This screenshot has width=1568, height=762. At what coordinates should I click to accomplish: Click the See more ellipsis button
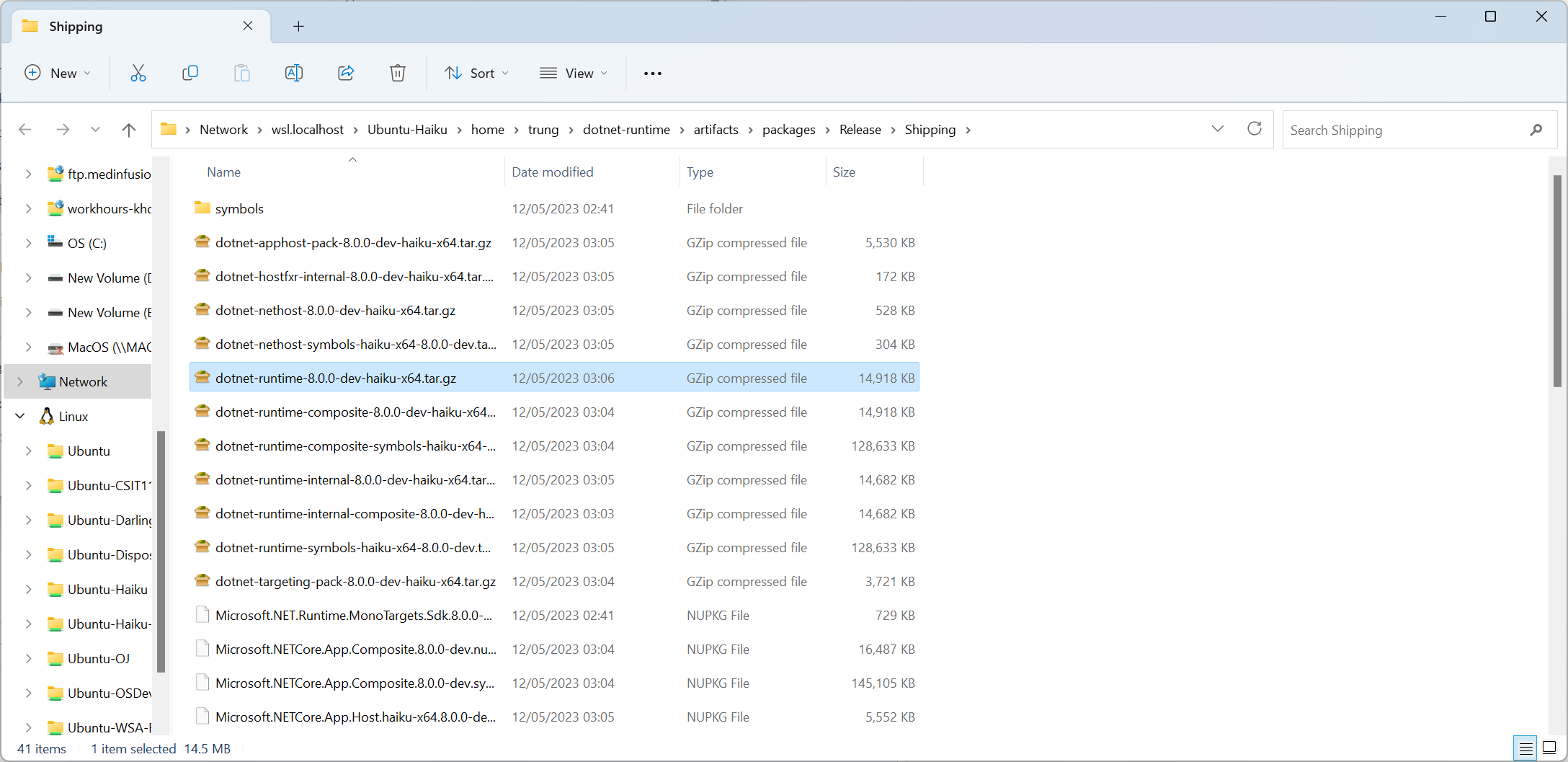click(652, 73)
